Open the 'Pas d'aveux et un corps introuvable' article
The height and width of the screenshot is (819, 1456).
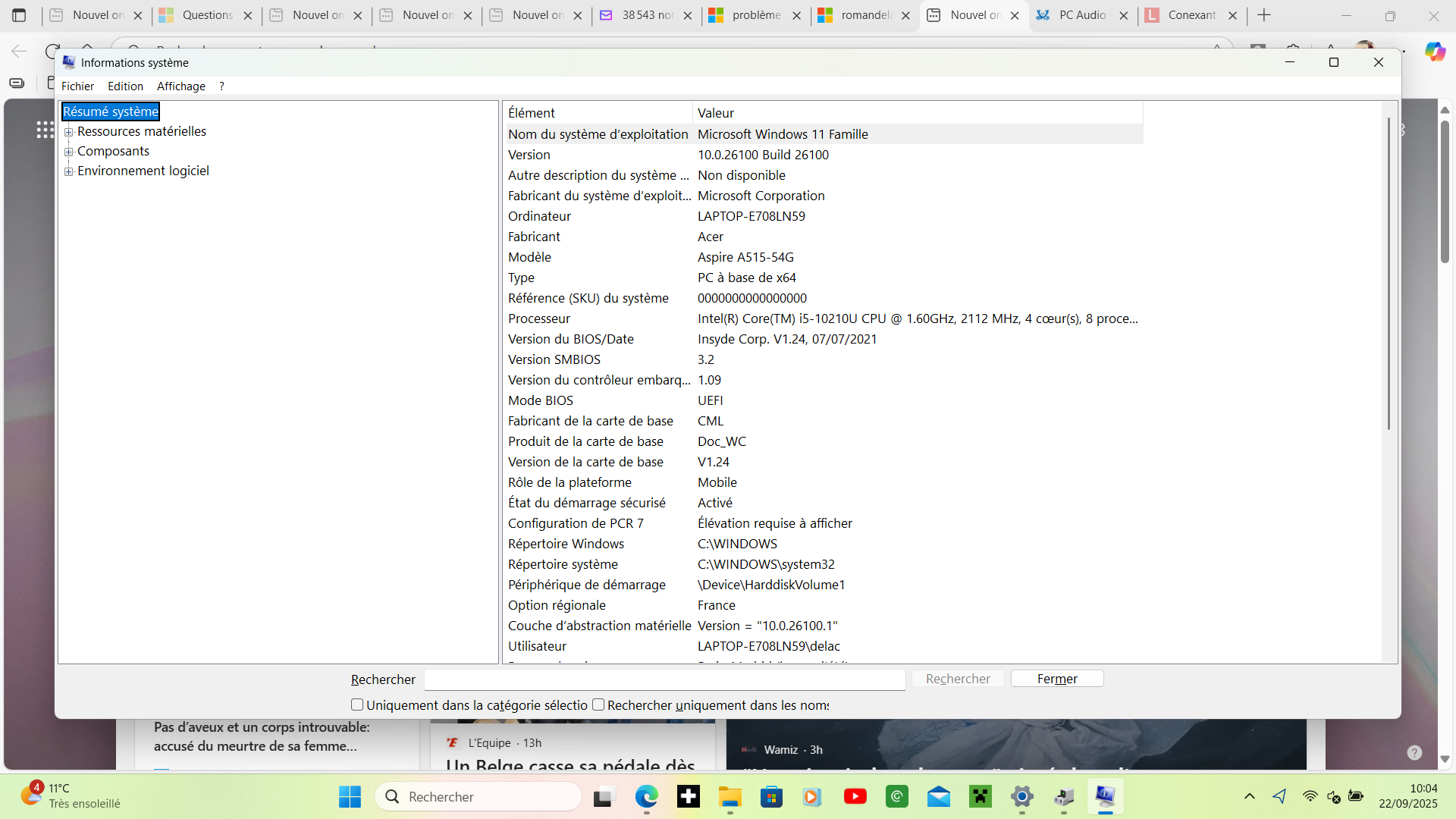point(262,736)
